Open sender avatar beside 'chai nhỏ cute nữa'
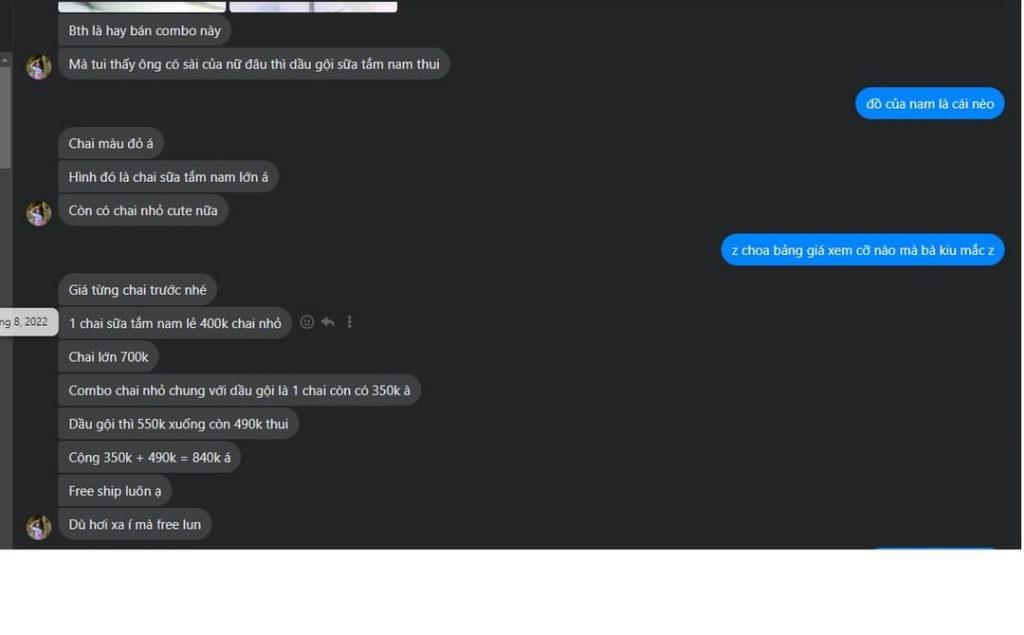Screen dimensions: 1024x635 pos(39,213)
